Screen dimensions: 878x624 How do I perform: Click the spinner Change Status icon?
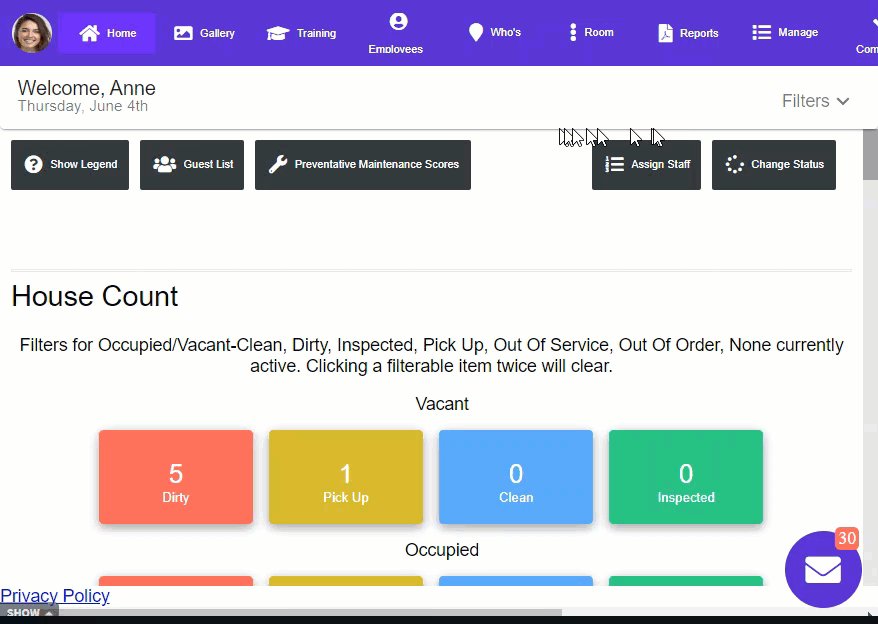coord(735,164)
